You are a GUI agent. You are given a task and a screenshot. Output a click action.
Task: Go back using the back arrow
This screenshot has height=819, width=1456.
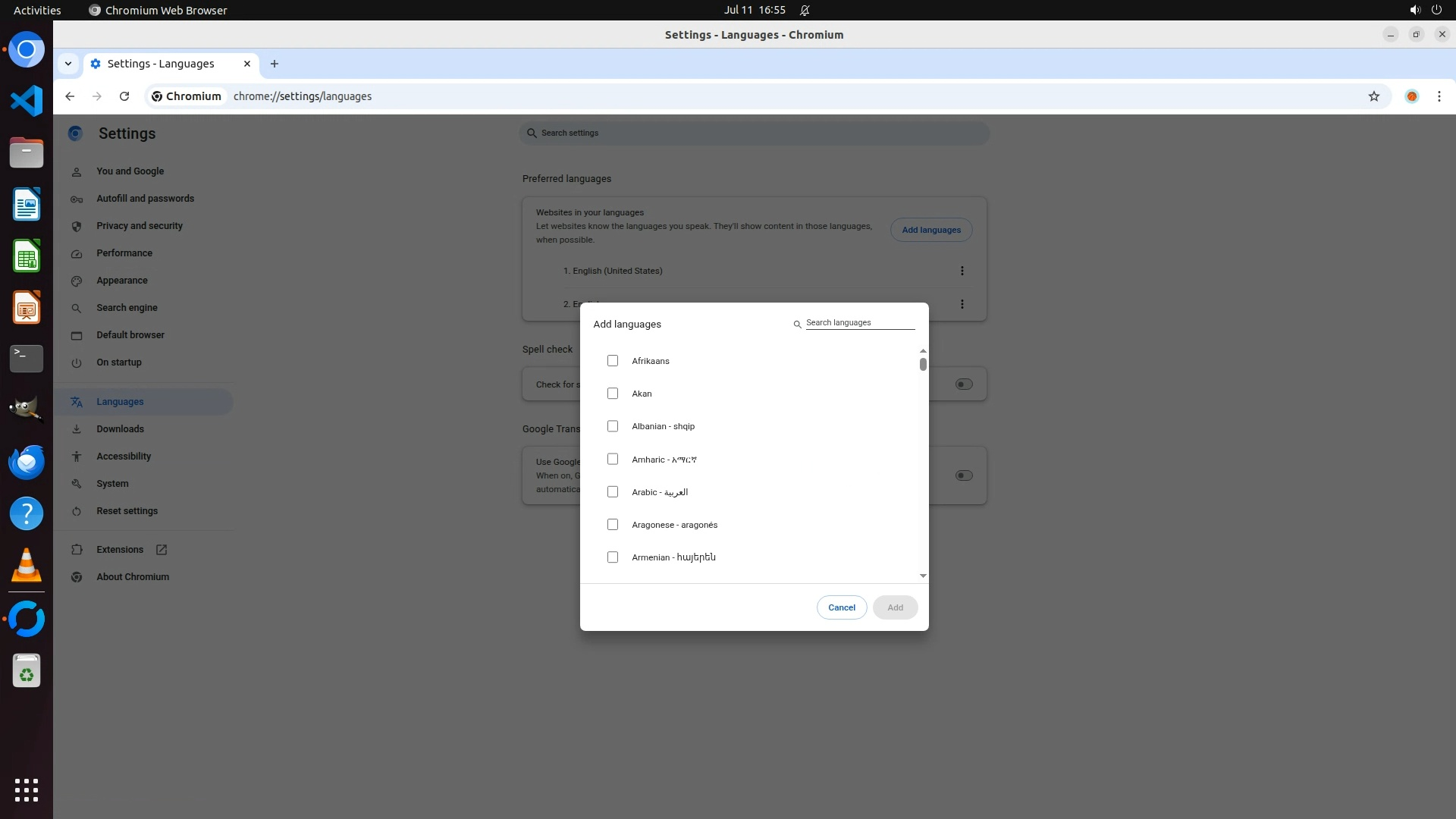(x=70, y=96)
